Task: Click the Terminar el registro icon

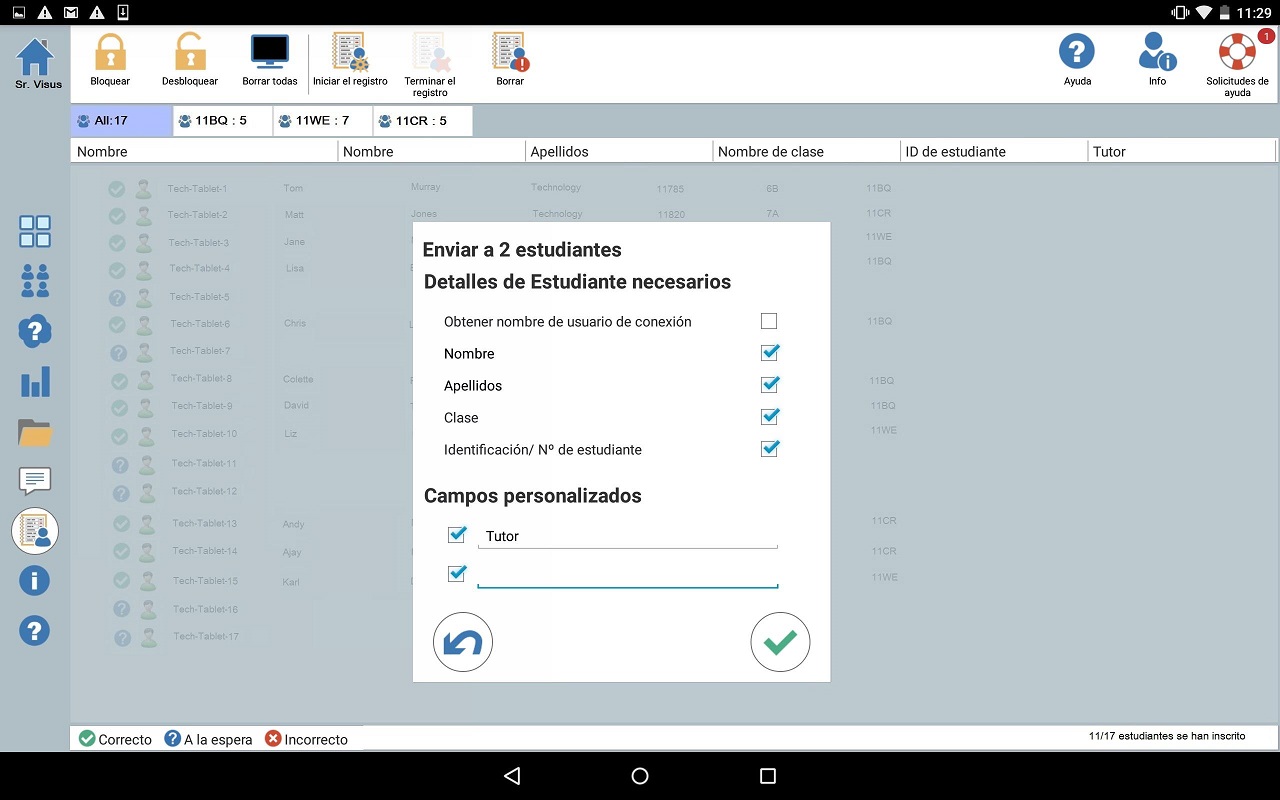Action: point(430,48)
